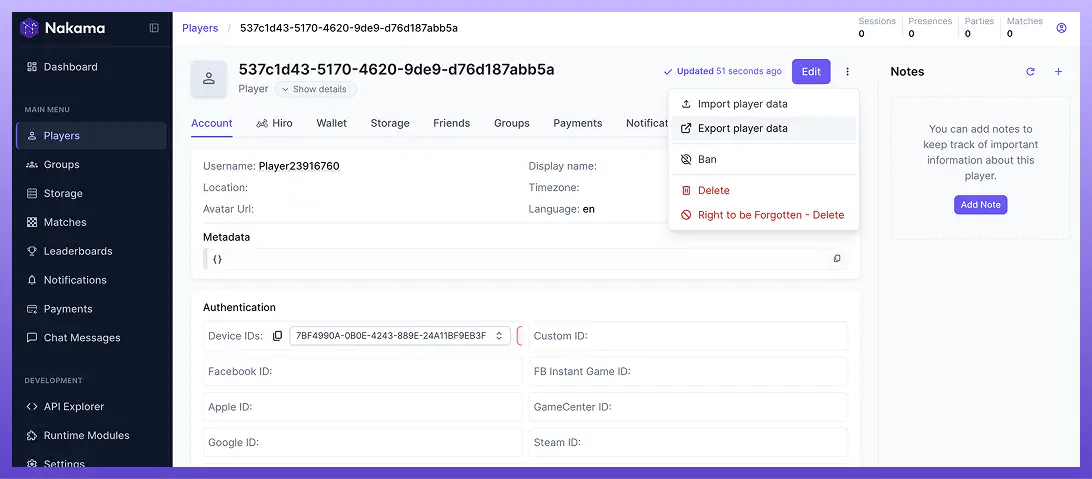Open Leaderboards in sidebar

click(91, 251)
